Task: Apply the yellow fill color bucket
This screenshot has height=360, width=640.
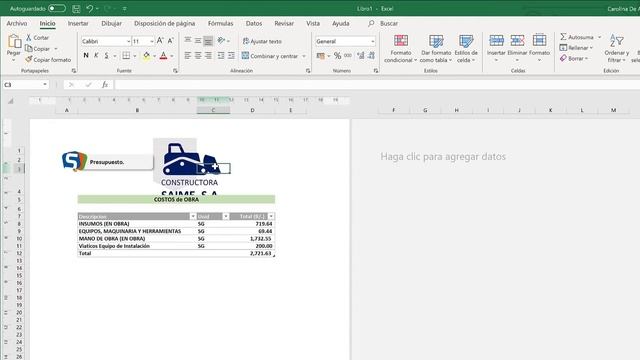Action: coord(146,56)
